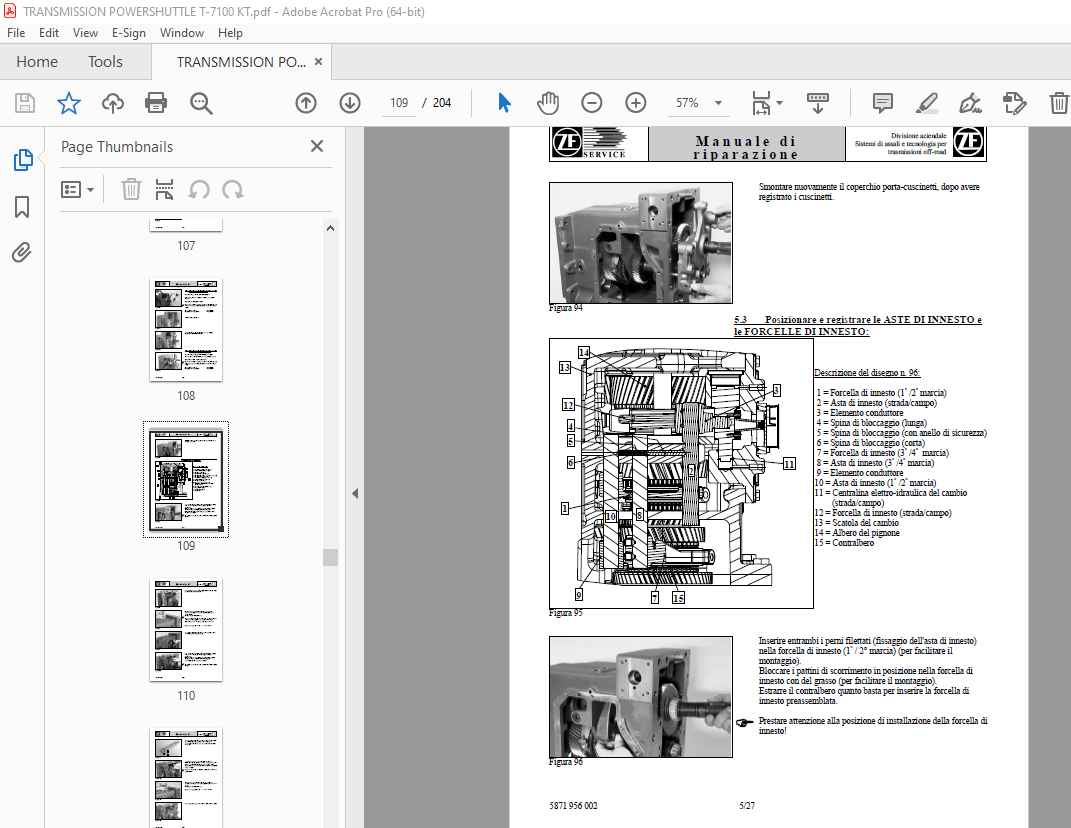Add a sticky note comment
The image size is (1071, 828).
882,103
